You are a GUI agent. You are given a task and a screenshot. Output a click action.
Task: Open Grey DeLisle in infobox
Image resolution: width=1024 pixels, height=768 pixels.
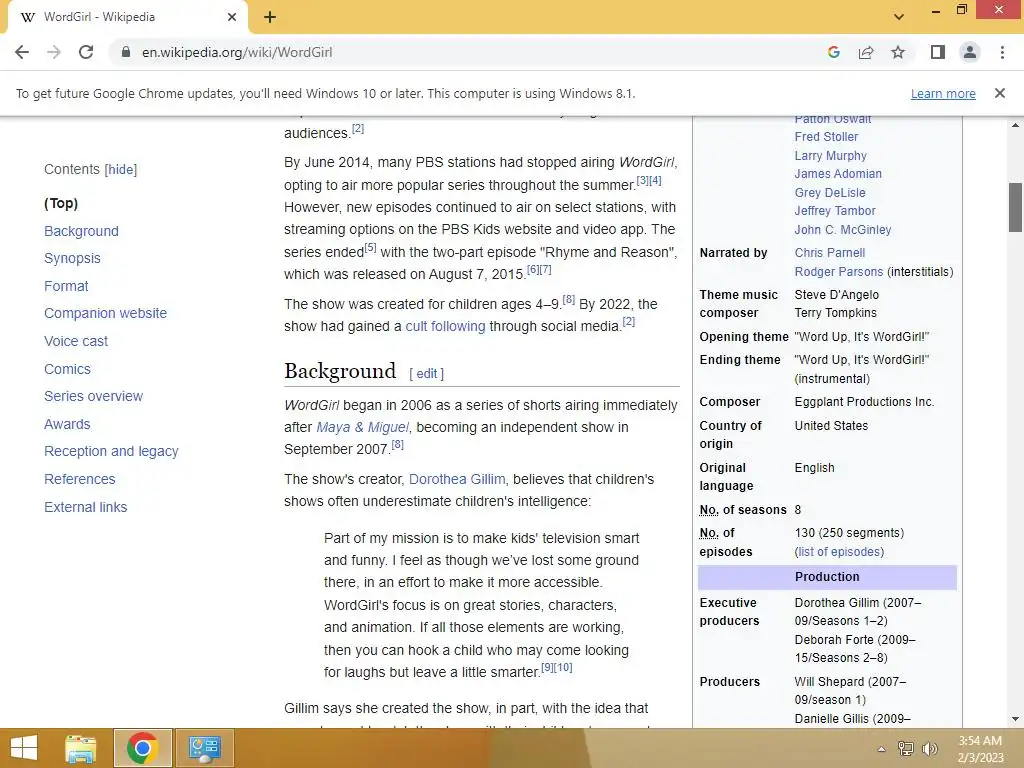(830, 193)
